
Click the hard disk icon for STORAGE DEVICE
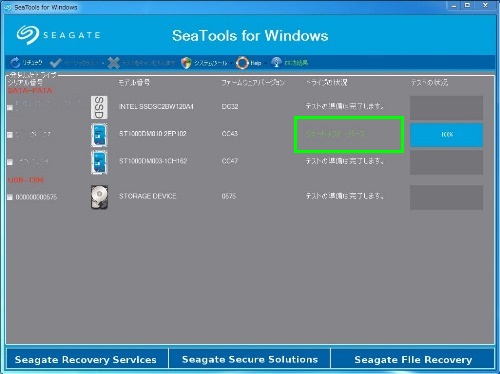tap(99, 197)
